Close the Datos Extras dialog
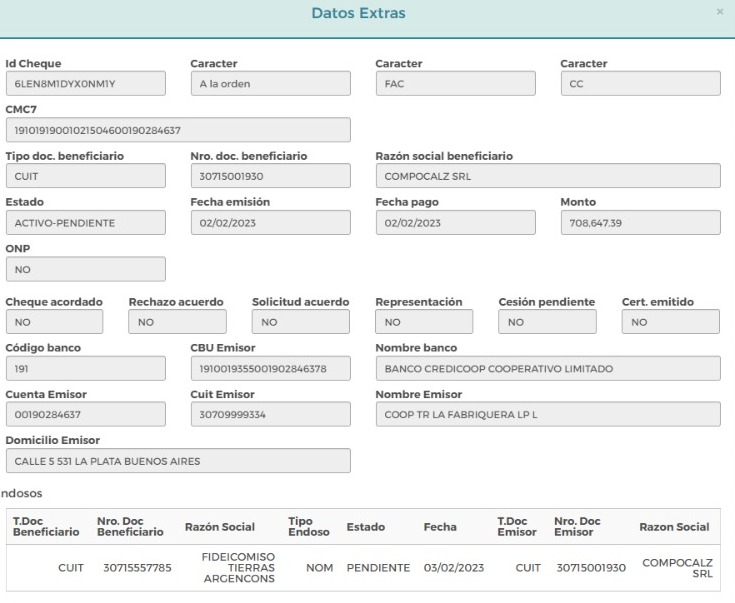Screen dimensions: 735x603 [x=720, y=12]
